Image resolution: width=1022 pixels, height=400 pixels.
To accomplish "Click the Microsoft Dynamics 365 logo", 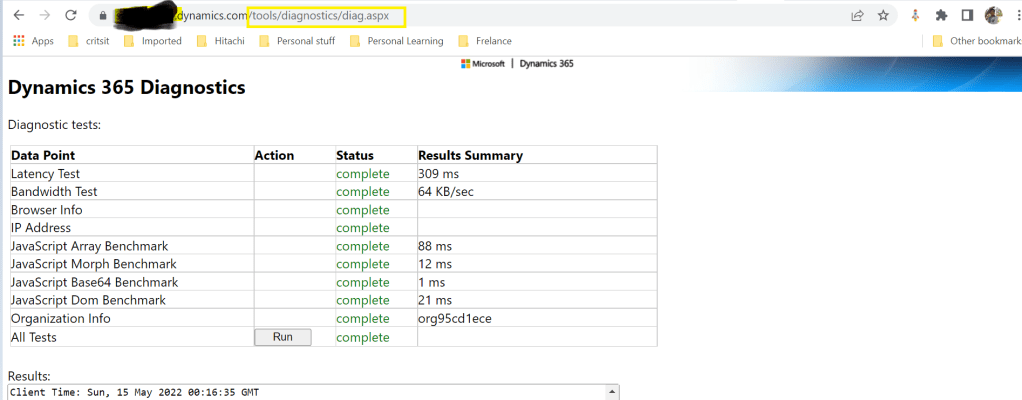I will (x=517, y=63).
